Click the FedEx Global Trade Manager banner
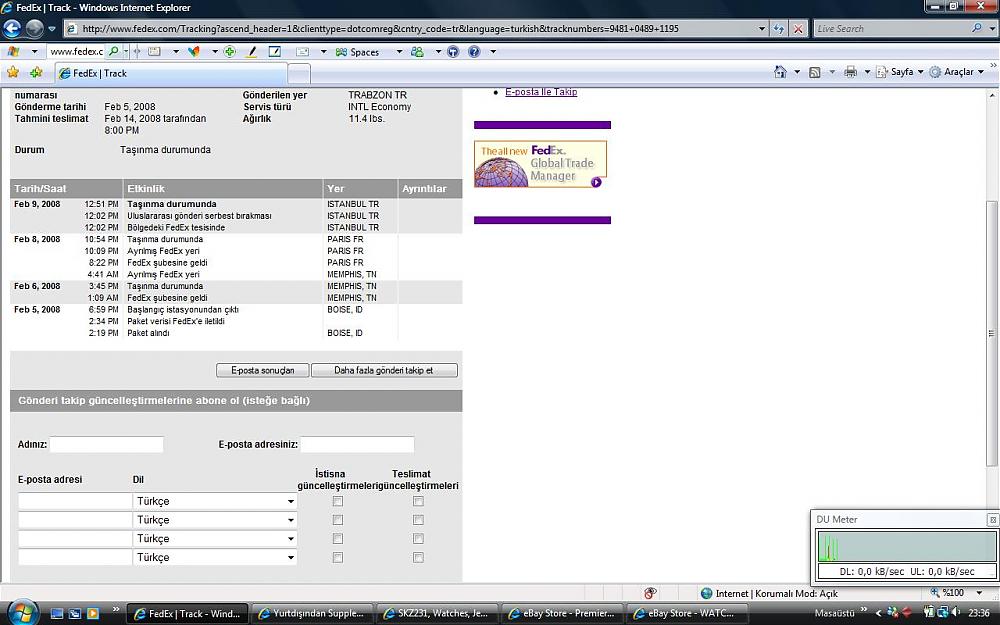1000x625 pixels. coord(540,164)
